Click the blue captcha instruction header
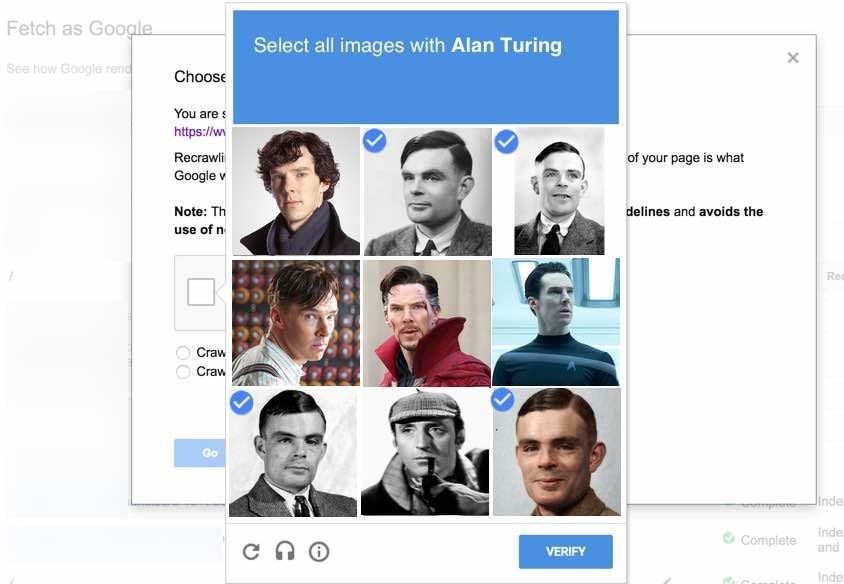 click(426, 67)
